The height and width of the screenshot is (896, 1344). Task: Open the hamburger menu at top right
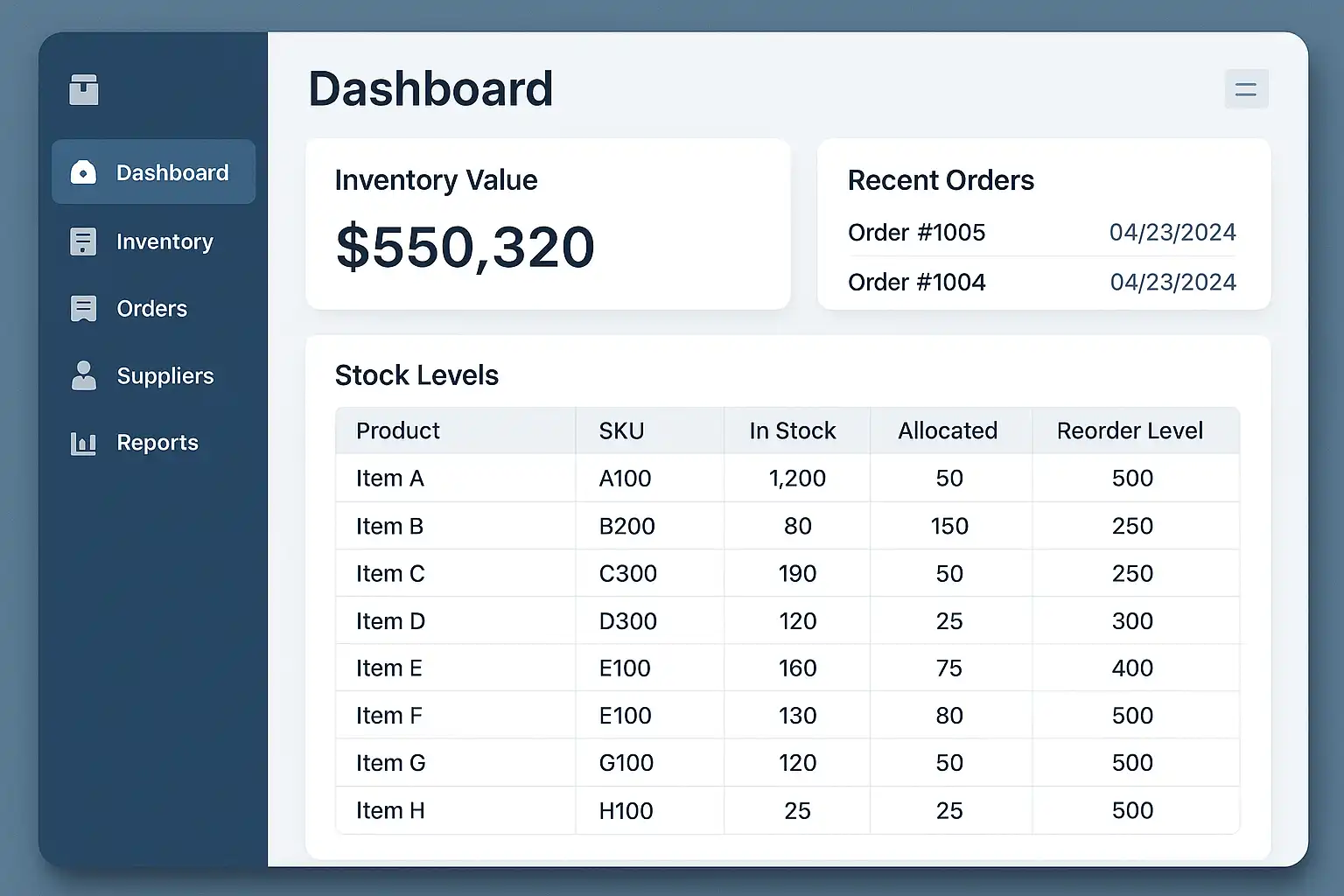click(x=1245, y=89)
